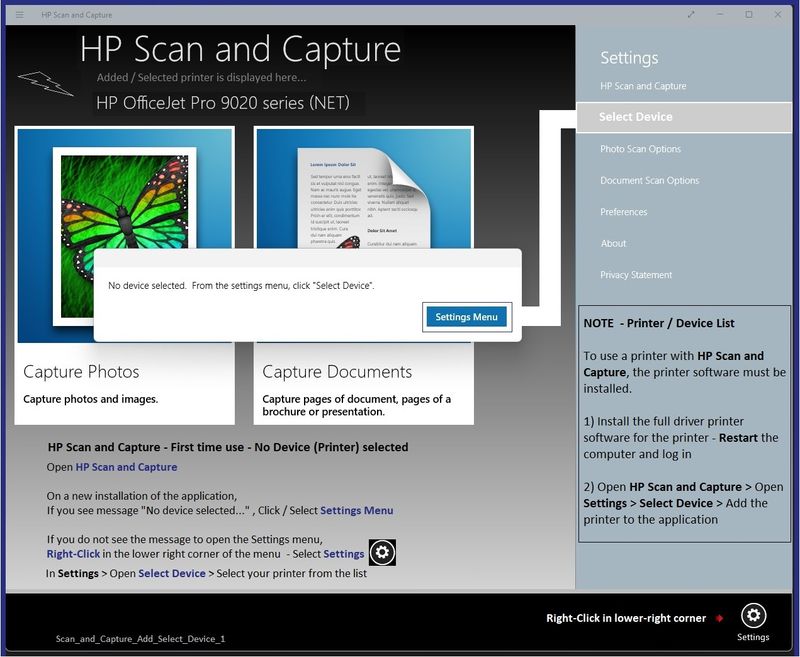Click 'First time use - No Device' heading

point(228,447)
